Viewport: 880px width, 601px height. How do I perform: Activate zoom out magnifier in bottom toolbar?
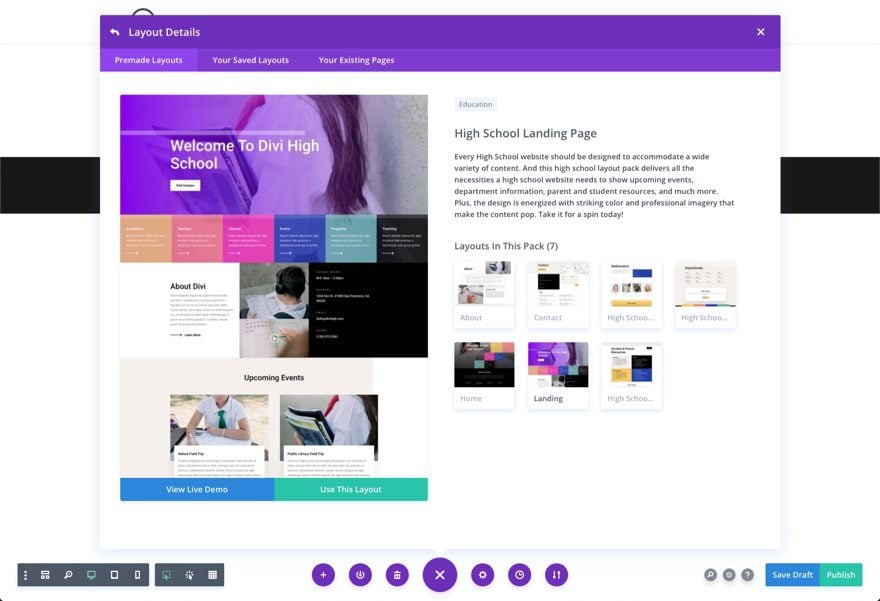tap(68, 575)
